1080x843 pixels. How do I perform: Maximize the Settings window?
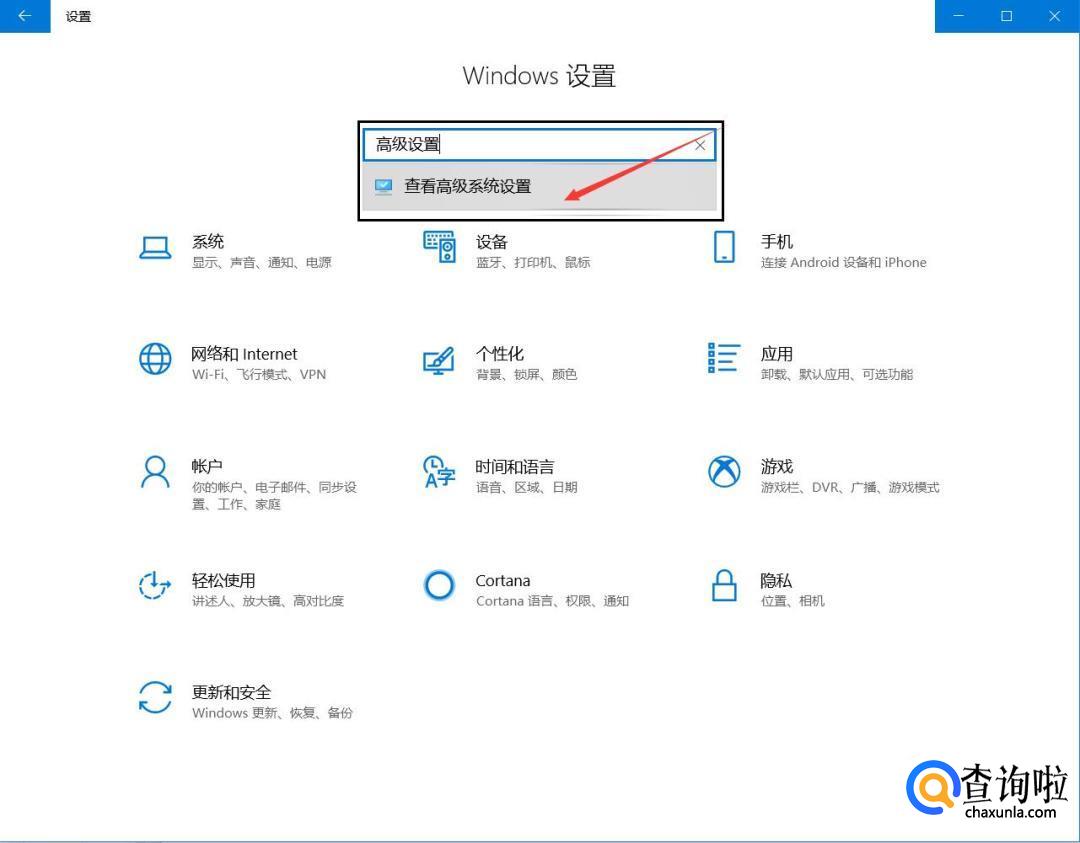(1006, 16)
